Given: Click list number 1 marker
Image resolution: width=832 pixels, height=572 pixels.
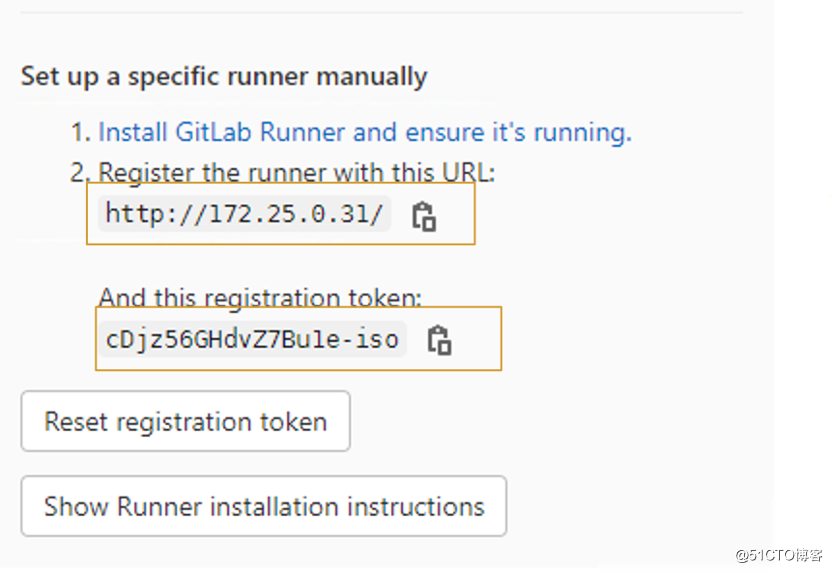Looking at the screenshot, I should [x=81, y=132].
